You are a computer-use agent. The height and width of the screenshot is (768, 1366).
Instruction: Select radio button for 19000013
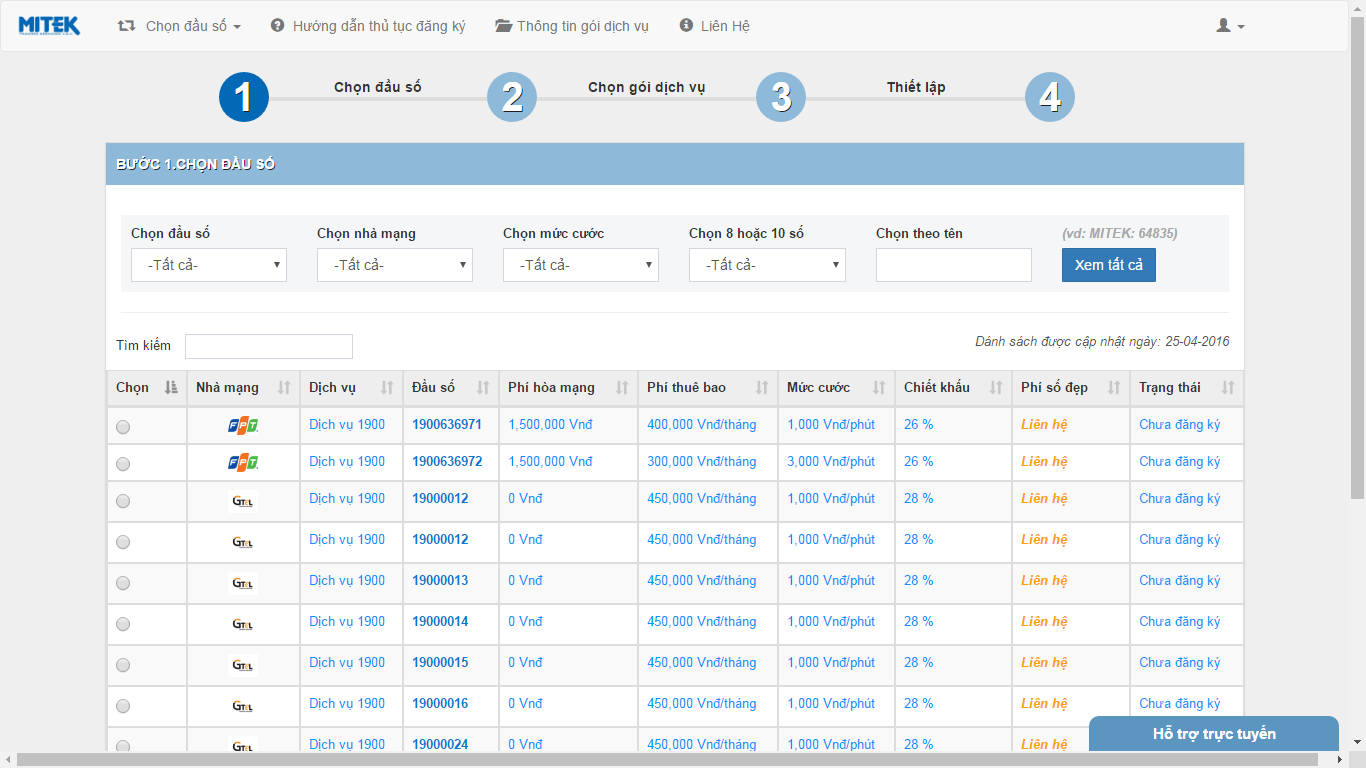[x=123, y=583]
